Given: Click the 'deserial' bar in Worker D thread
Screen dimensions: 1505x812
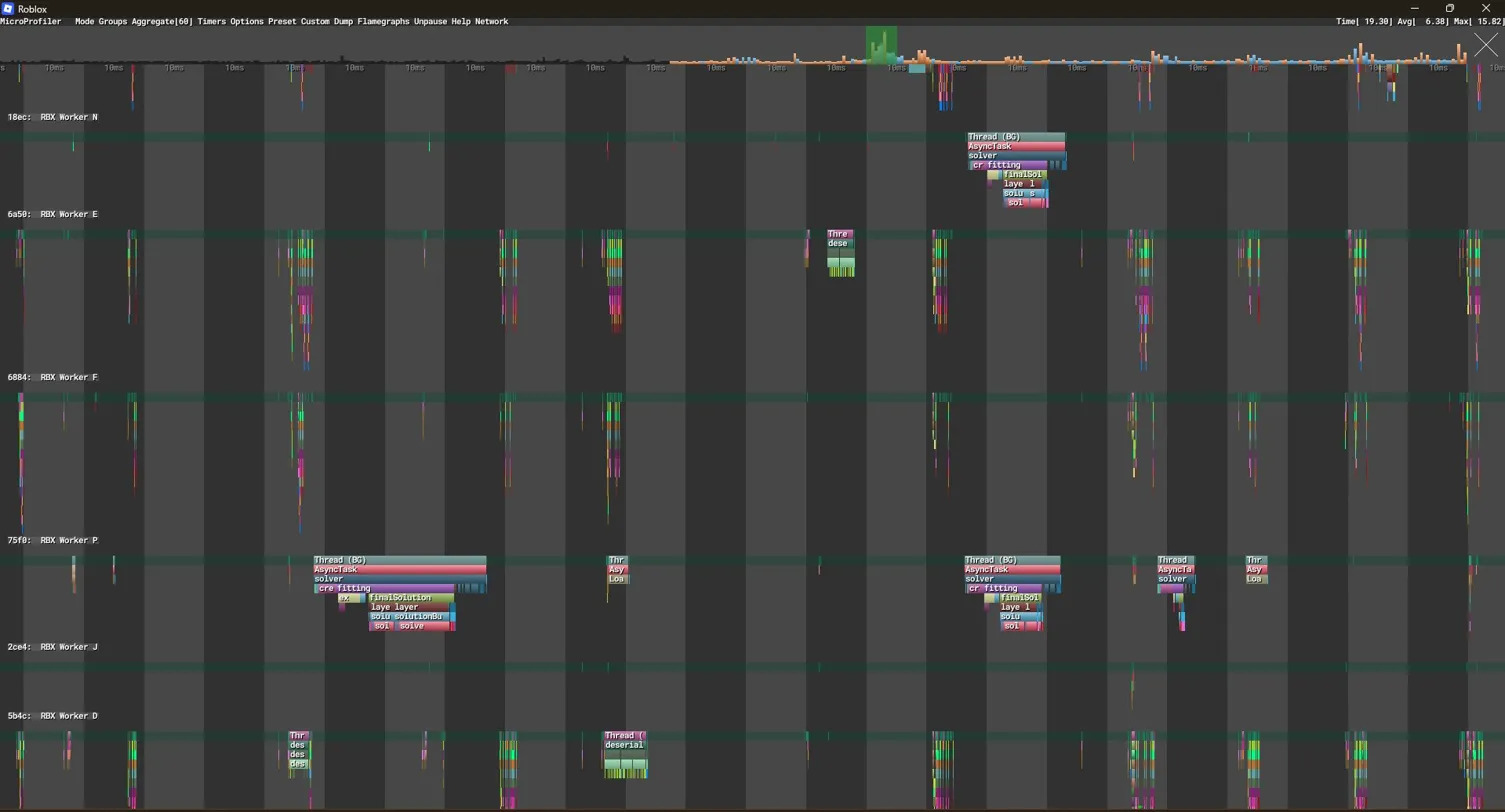Looking at the screenshot, I should click(x=626, y=745).
